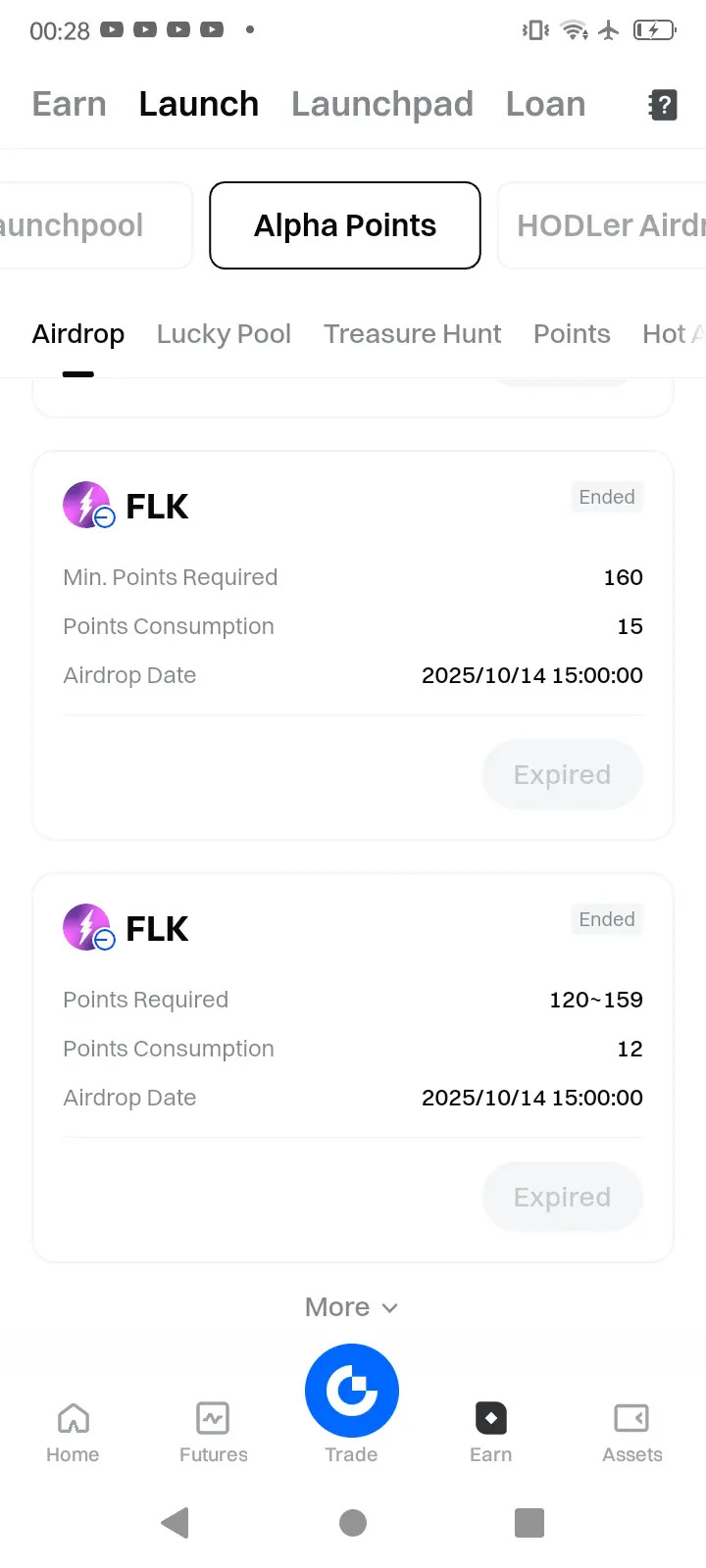Open the Points sub-tab
The width and height of the screenshot is (706, 1568).
[572, 334]
